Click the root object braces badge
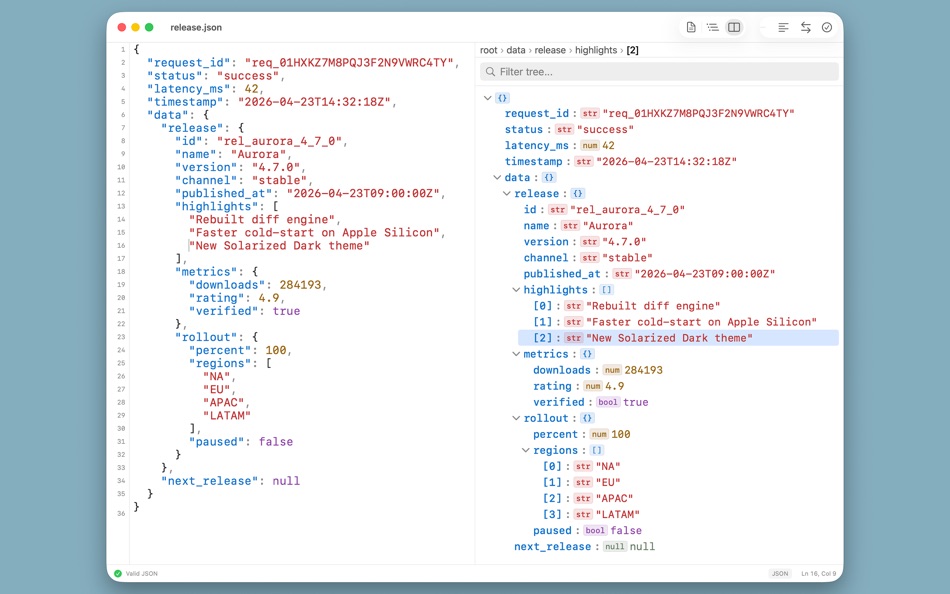 (x=502, y=98)
